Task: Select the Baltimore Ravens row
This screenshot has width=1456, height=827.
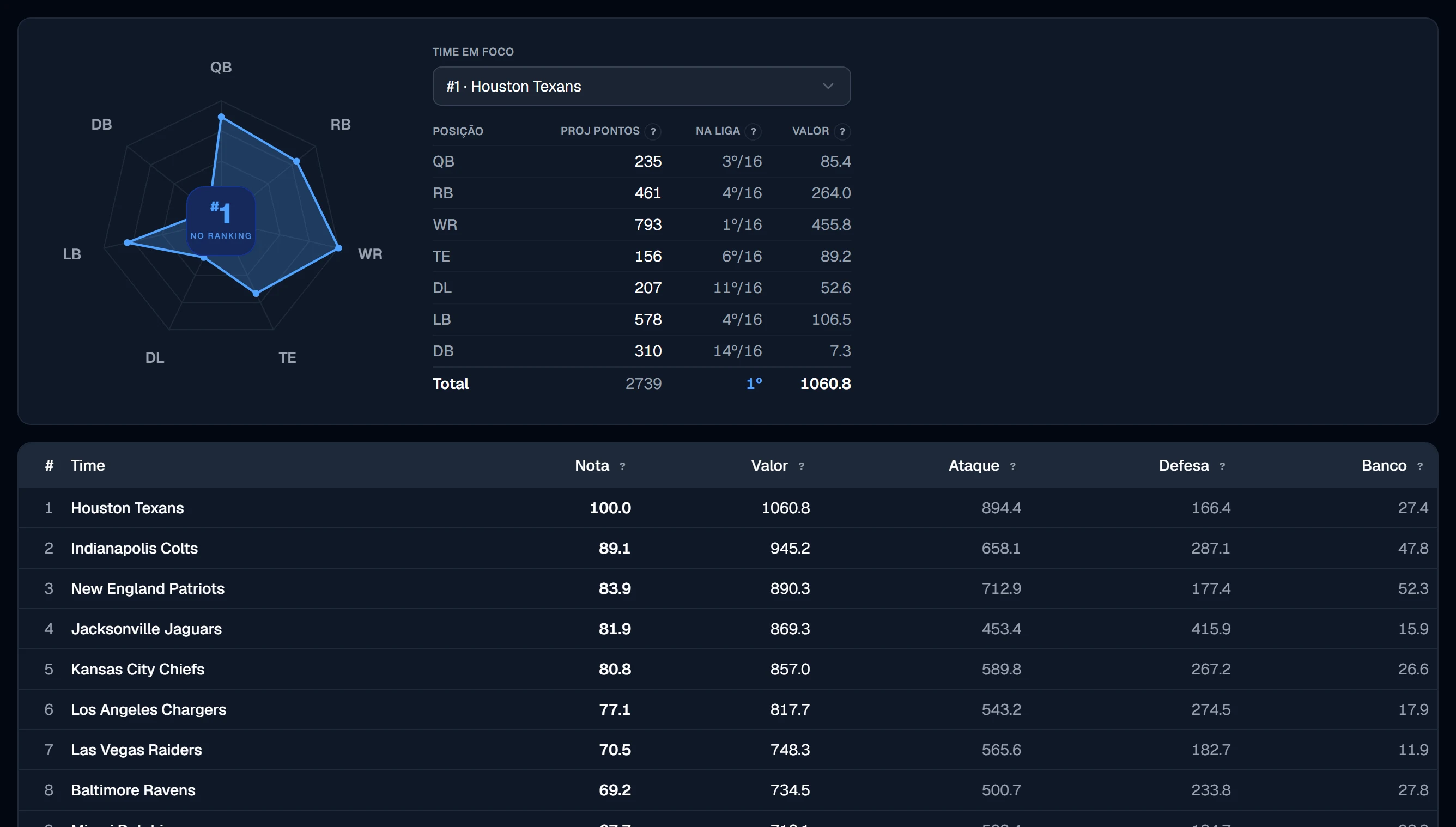Action: click(727, 790)
